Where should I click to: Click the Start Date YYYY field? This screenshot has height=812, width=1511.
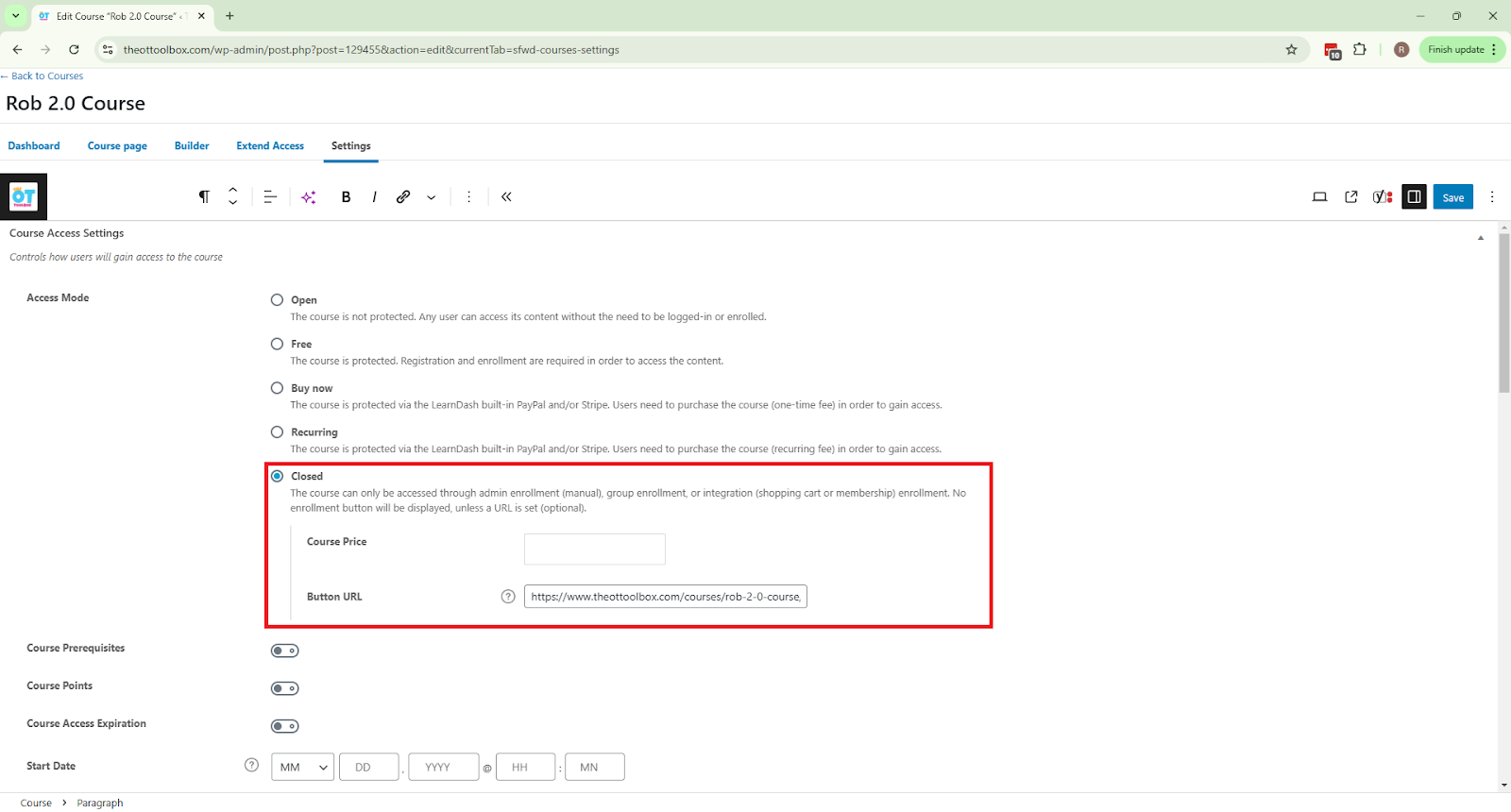(444, 767)
